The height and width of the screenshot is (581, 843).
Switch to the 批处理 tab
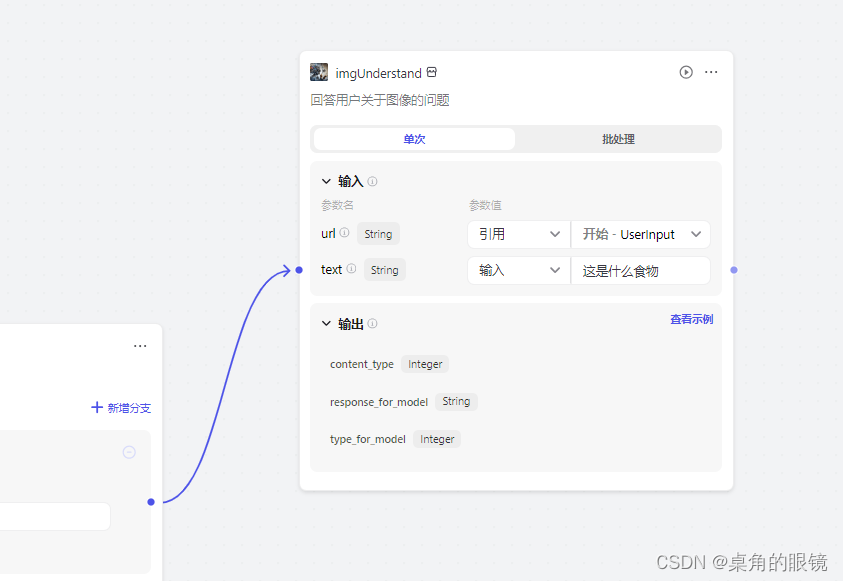[618, 139]
